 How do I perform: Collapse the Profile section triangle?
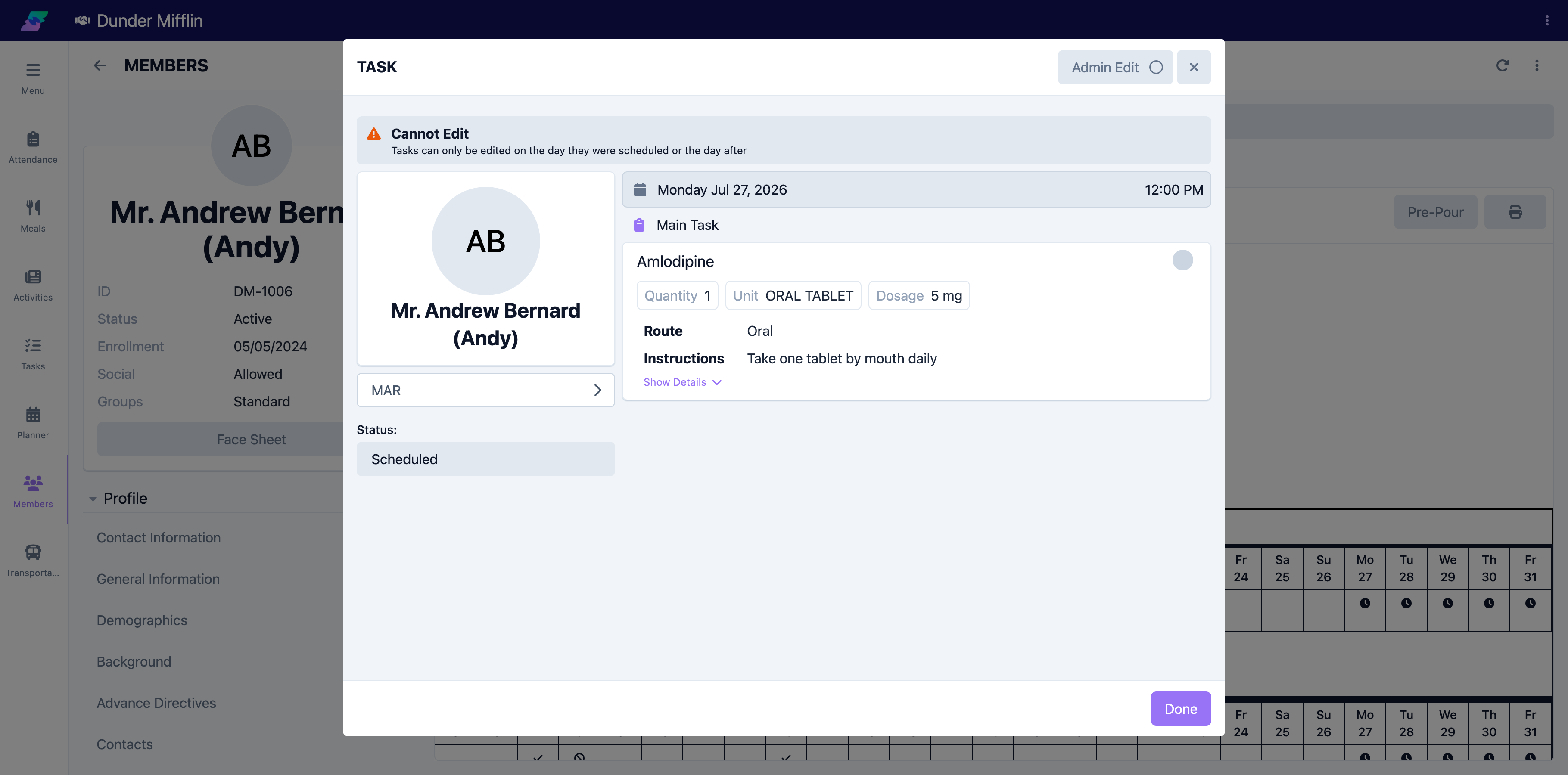point(93,499)
